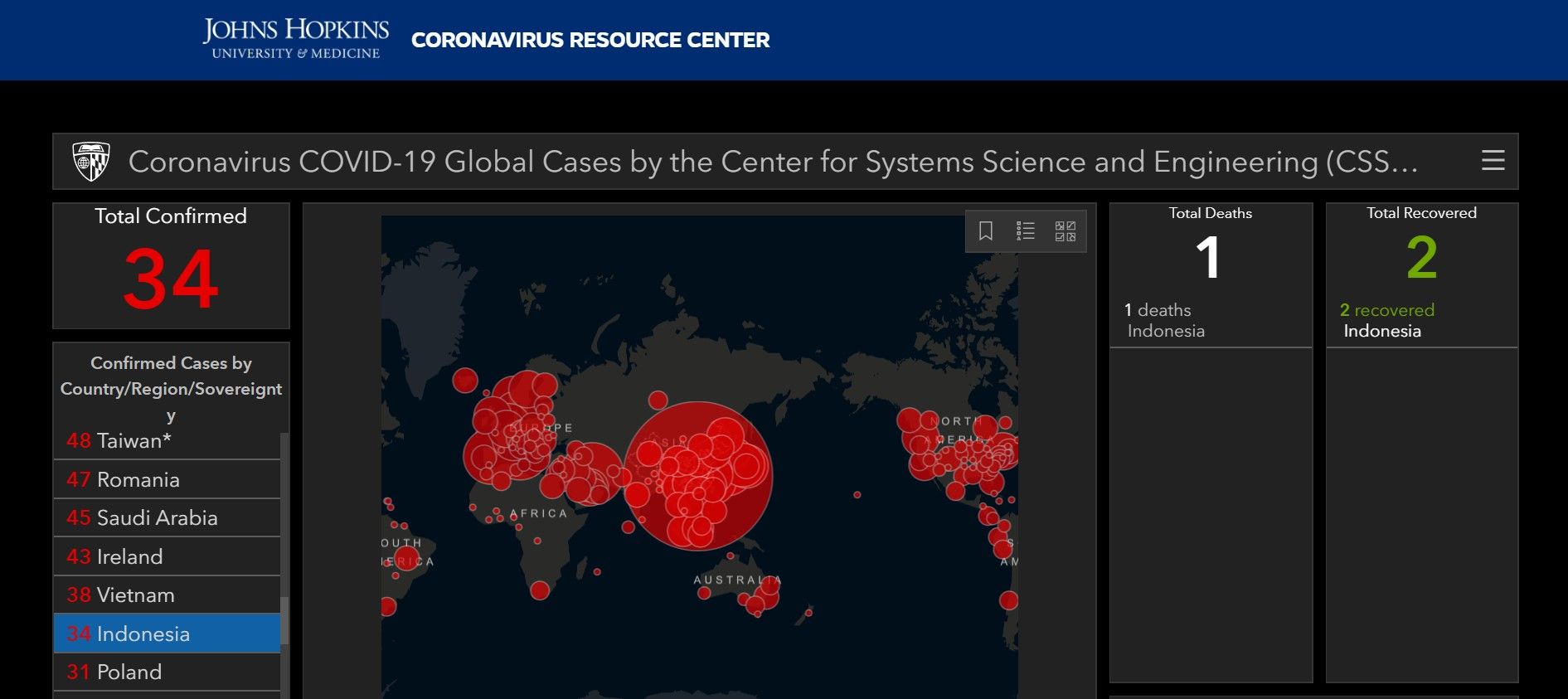The image size is (1568, 699).
Task: Click the large red Asia circle on map
Action: point(697,476)
